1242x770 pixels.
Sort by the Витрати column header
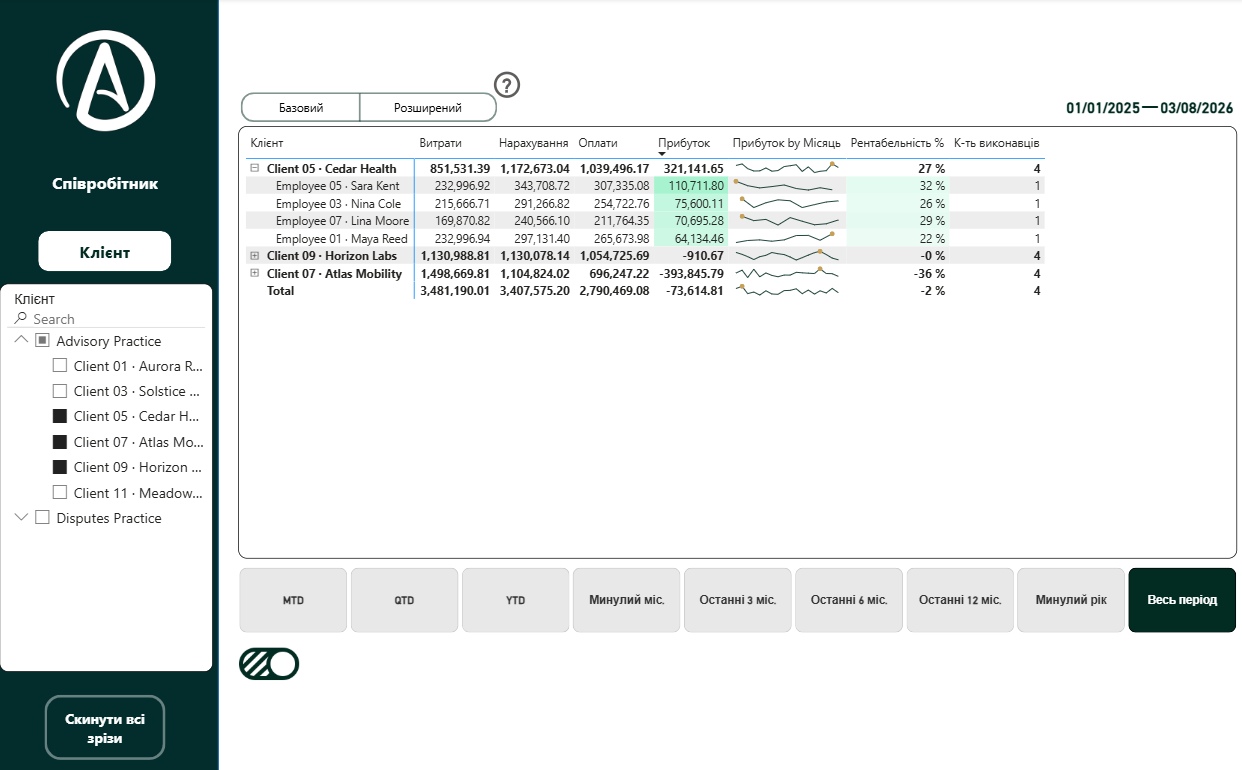pos(440,143)
